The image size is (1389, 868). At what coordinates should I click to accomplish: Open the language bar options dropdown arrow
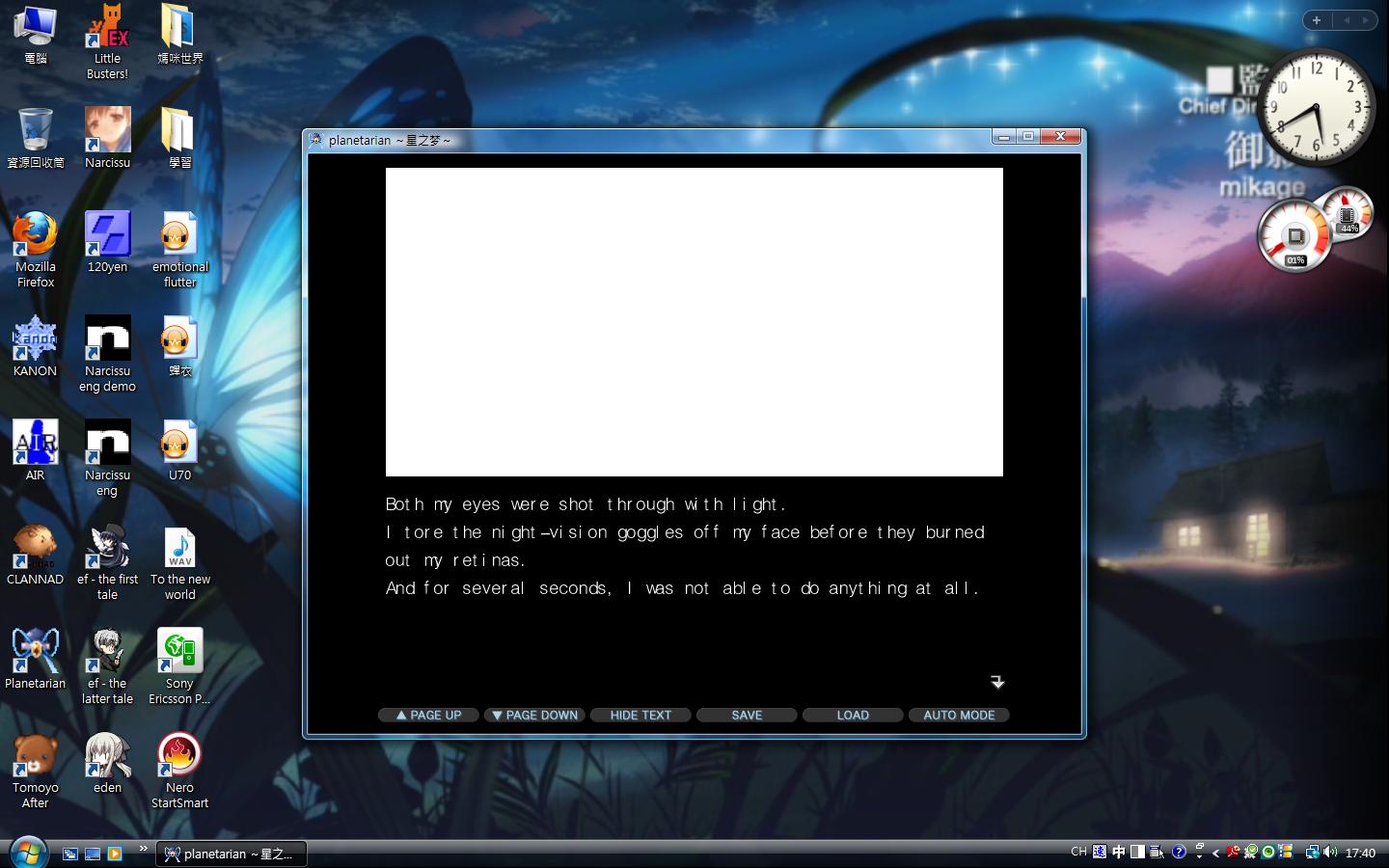coord(1199,856)
